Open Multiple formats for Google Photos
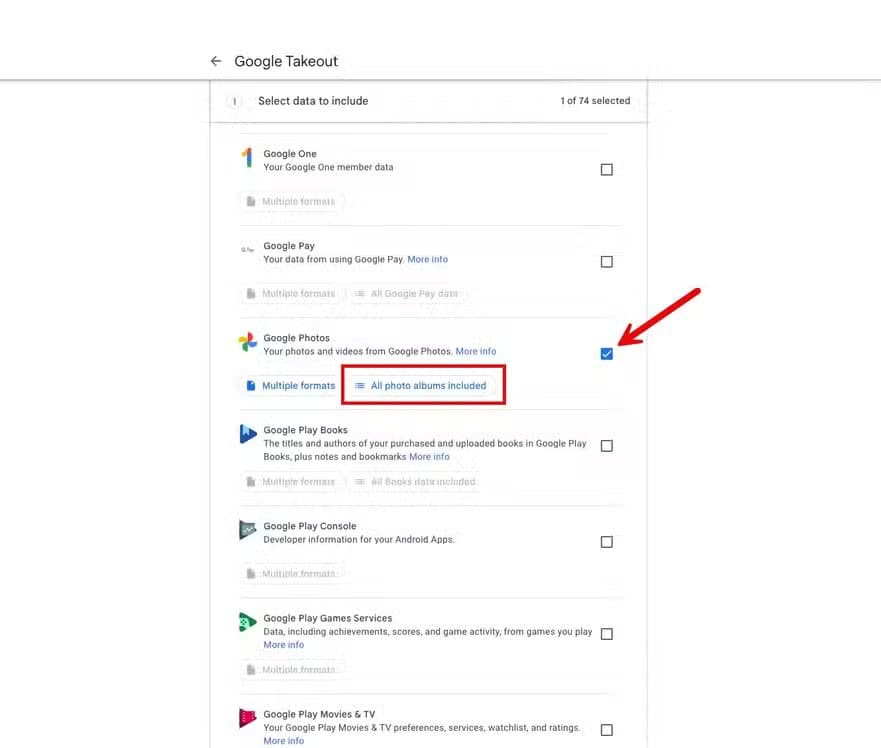Image resolution: width=881 pixels, height=748 pixels. click(291, 386)
